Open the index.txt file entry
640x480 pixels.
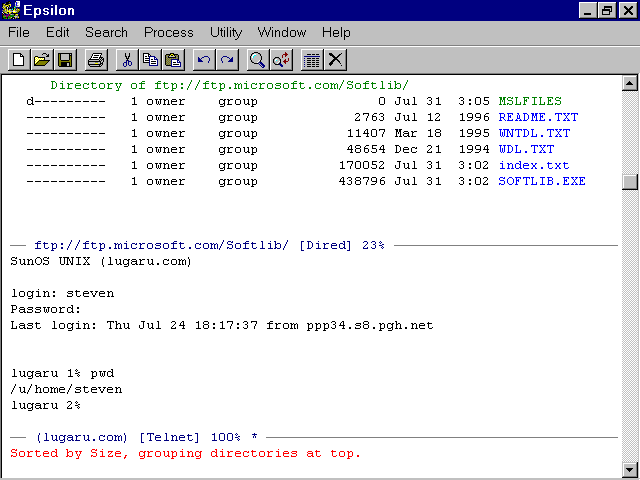534,165
